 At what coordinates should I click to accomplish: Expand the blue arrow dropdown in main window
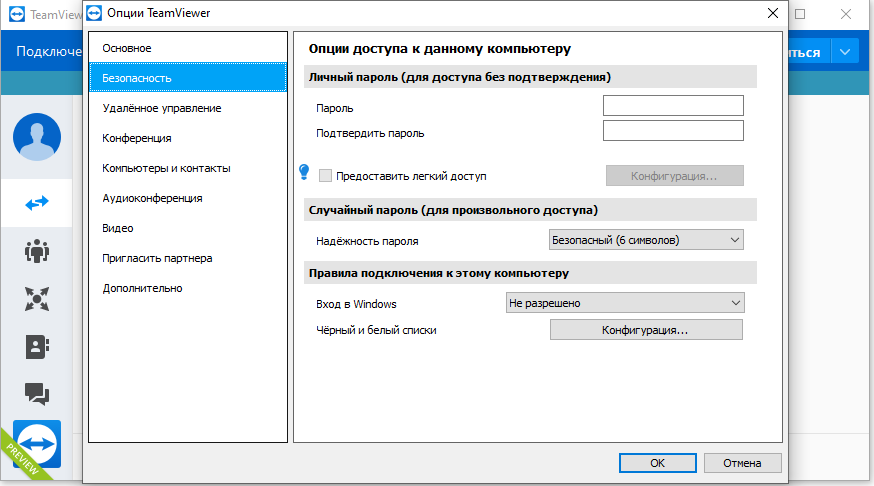pyautogui.click(x=845, y=52)
